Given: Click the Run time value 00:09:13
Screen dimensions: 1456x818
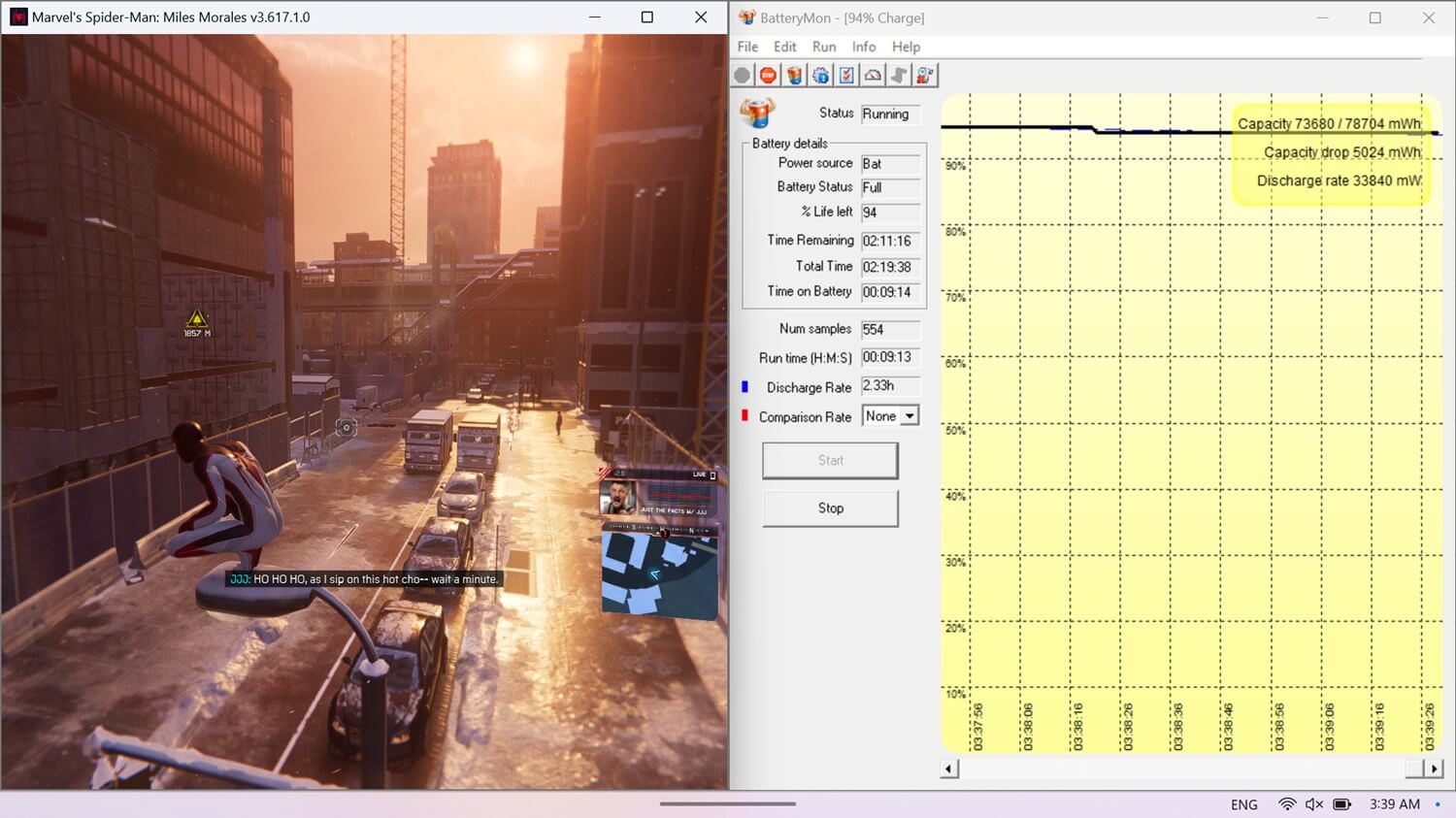Looking at the screenshot, I should [890, 357].
